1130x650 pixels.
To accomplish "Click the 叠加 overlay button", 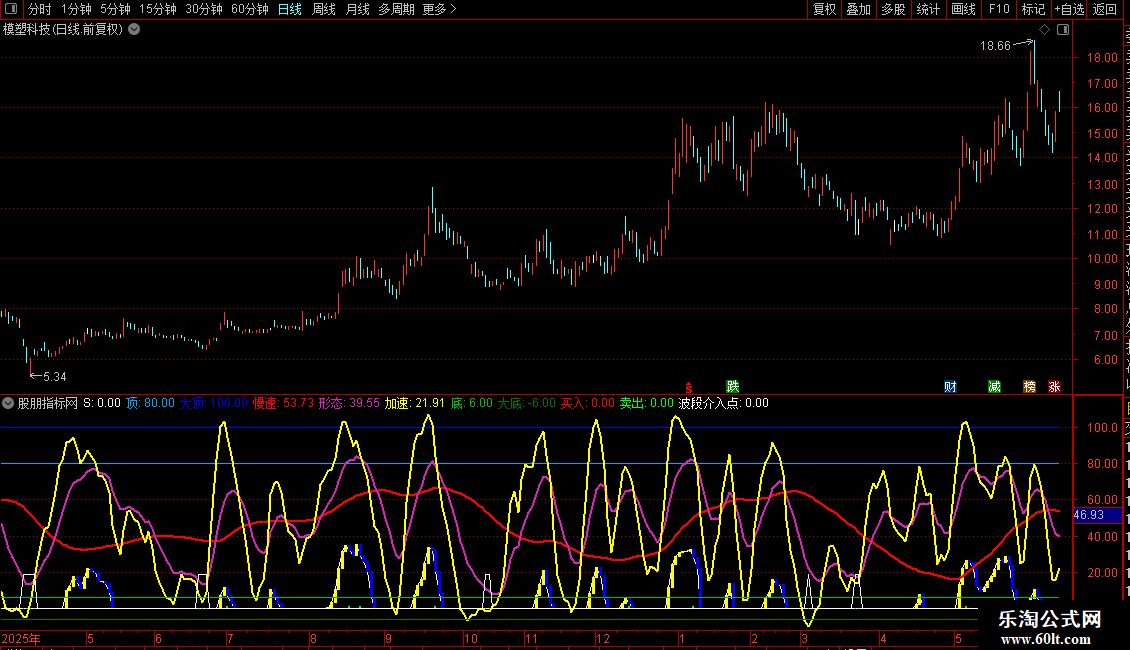I will pyautogui.click(x=859, y=9).
